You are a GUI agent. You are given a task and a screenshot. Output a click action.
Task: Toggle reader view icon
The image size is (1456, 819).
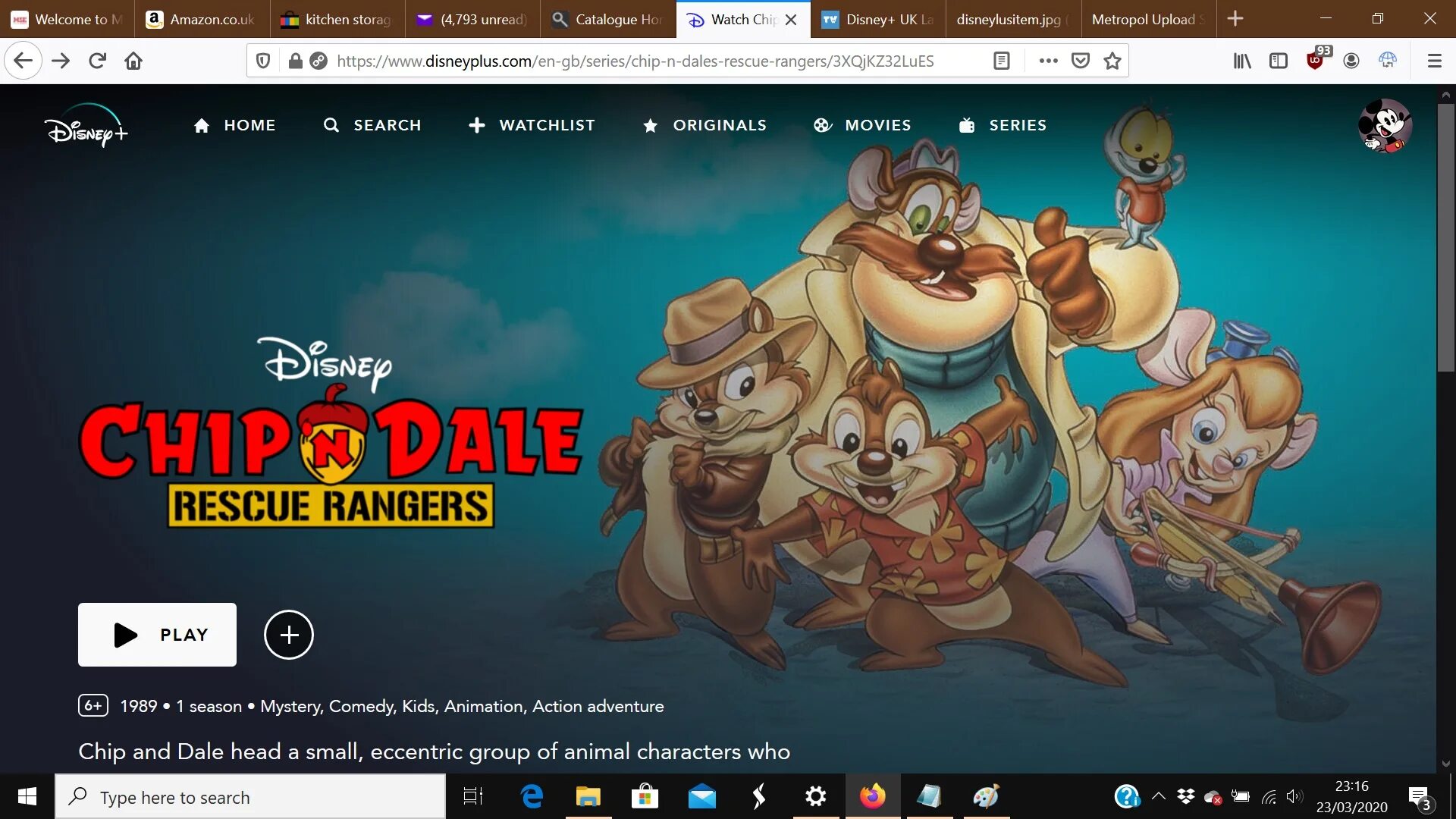pos(1002,61)
